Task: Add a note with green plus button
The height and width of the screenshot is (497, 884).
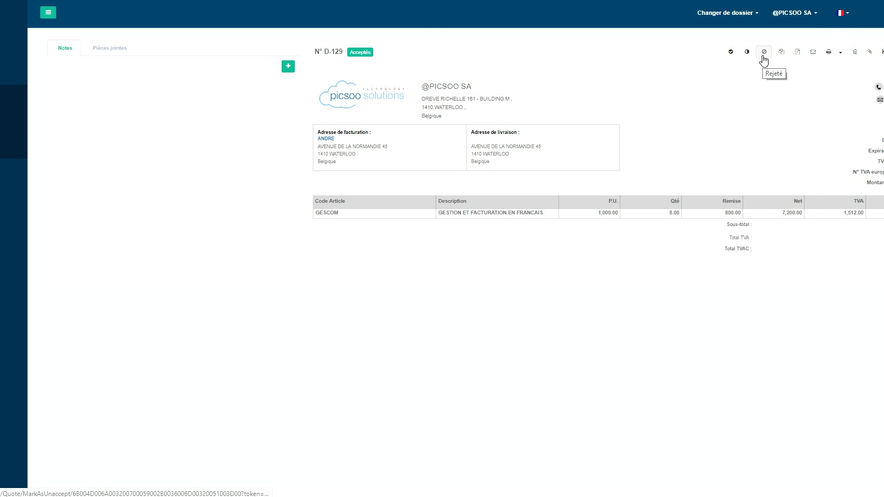Action: pyautogui.click(x=288, y=66)
